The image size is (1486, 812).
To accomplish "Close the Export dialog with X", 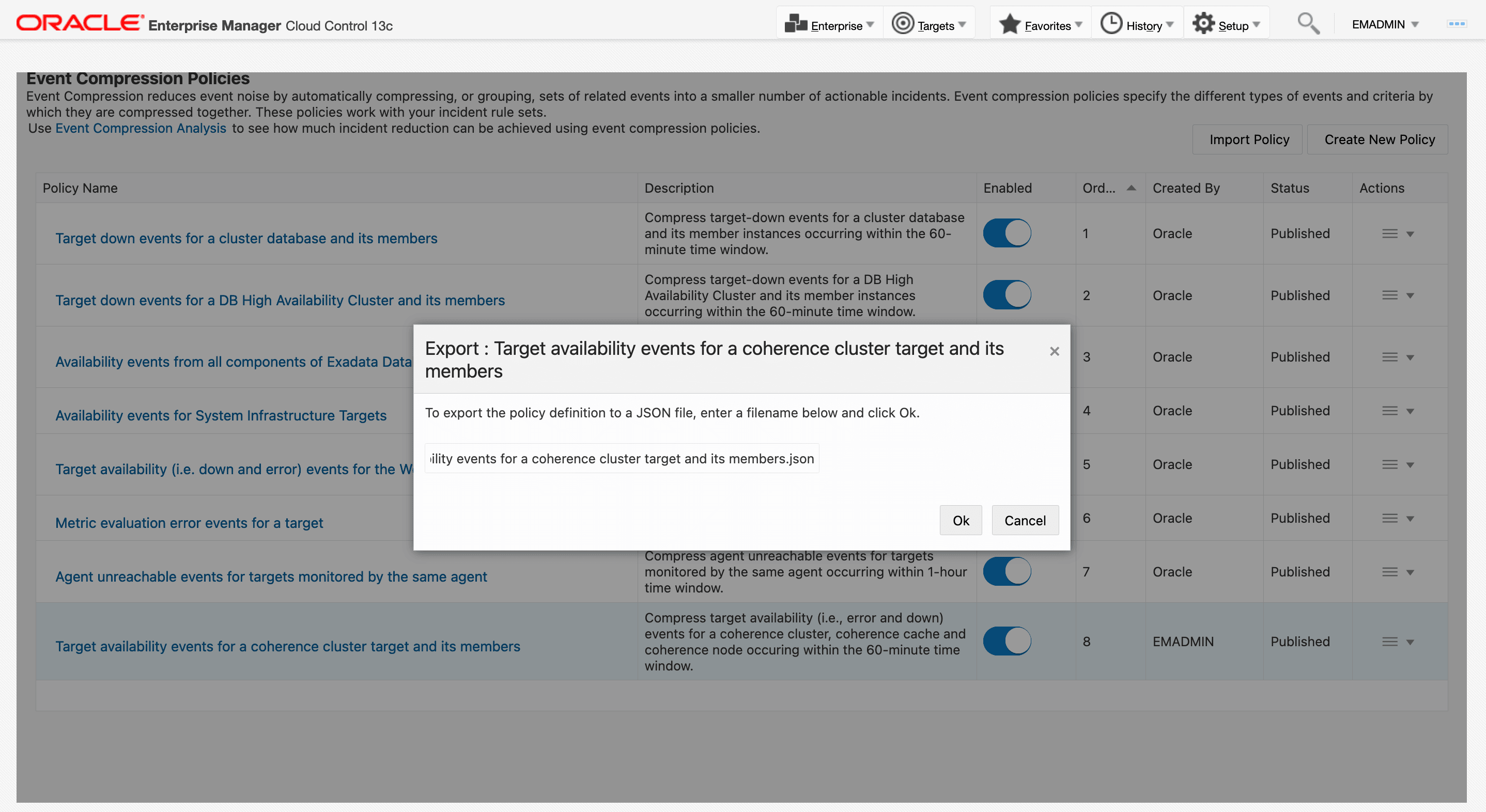I will coord(1054,351).
